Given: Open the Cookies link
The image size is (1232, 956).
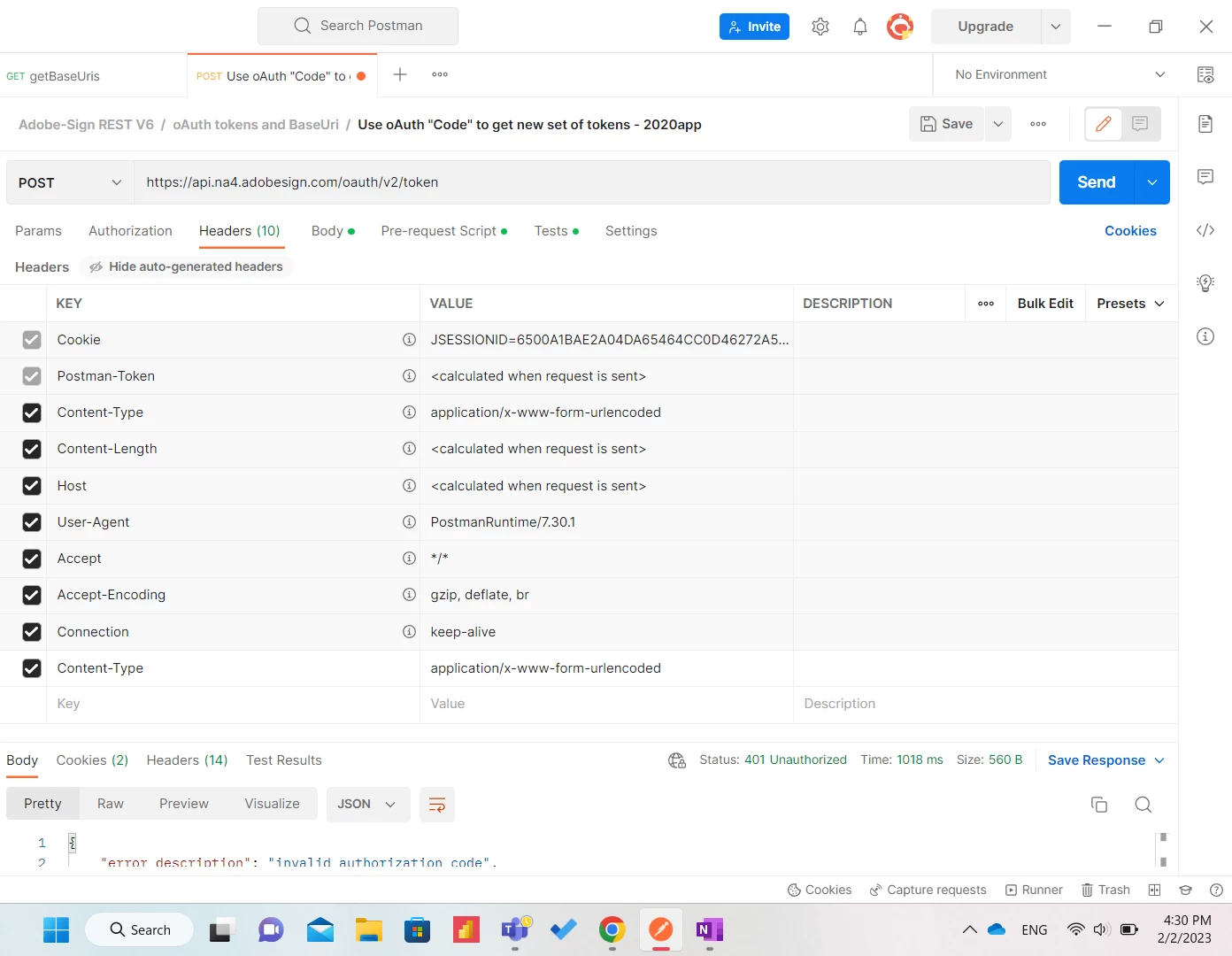Looking at the screenshot, I should 1130,231.
